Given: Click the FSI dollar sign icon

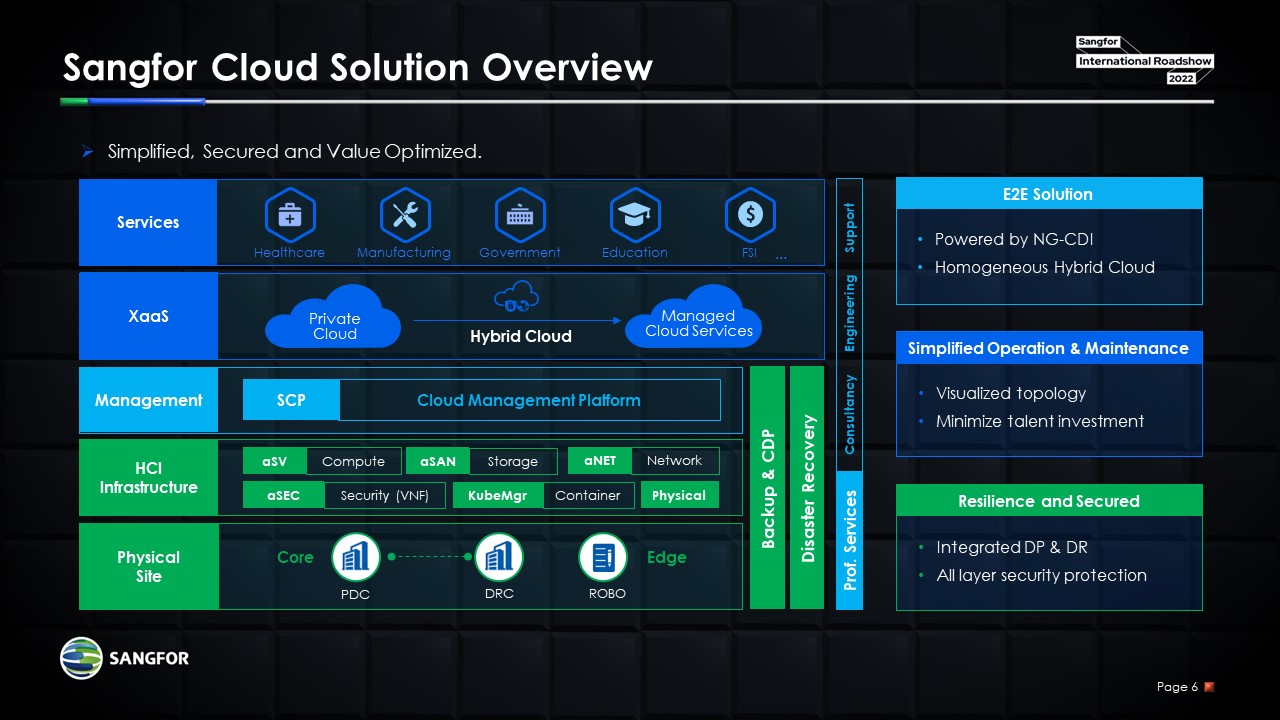Looking at the screenshot, I should pyautogui.click(x=750, y=214).
